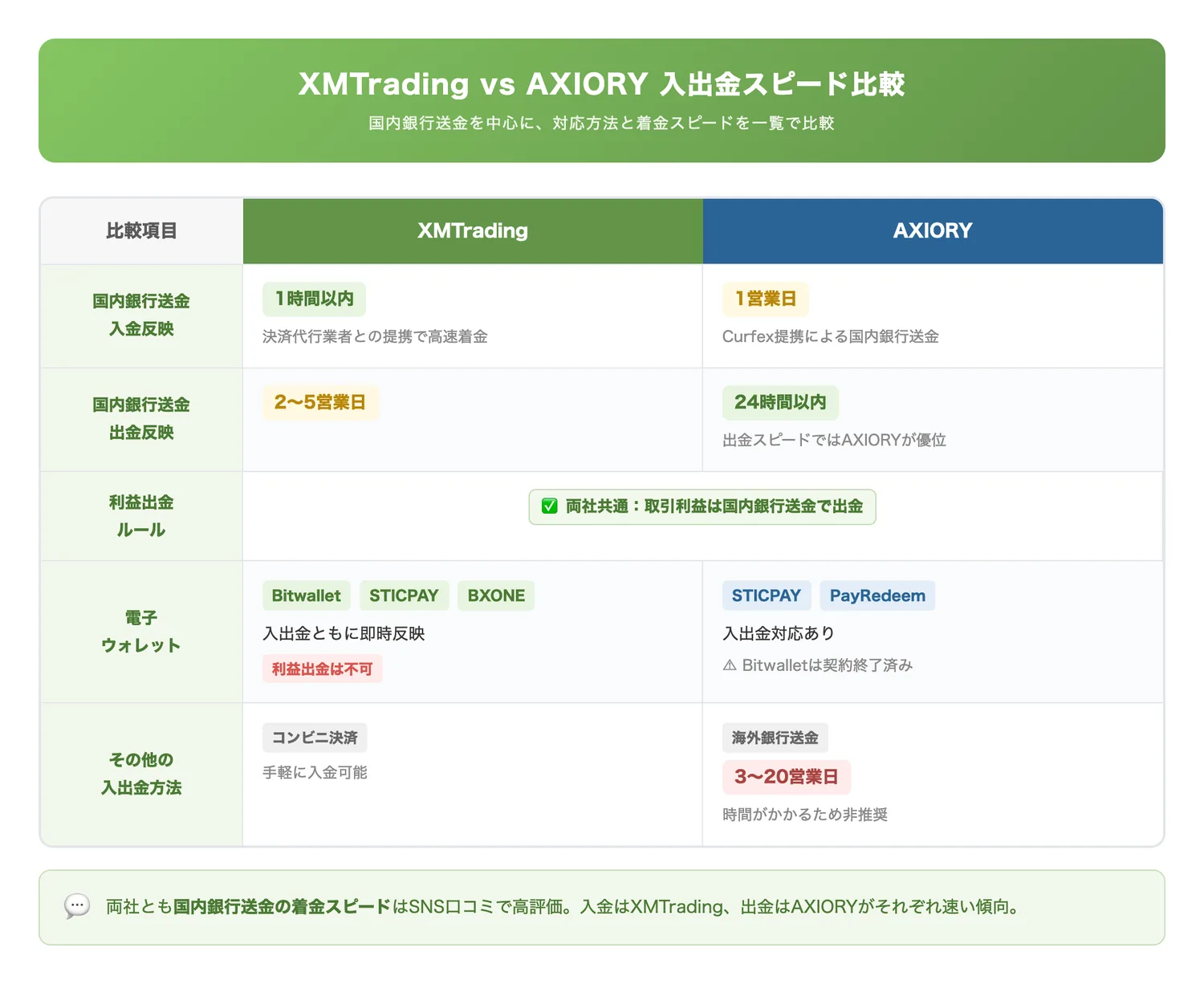Image resolution: width=1204 pixels, height=984 pixels.
Task: Click the text 入出金ともに即時反映
Action: click(x=344, y=634)
